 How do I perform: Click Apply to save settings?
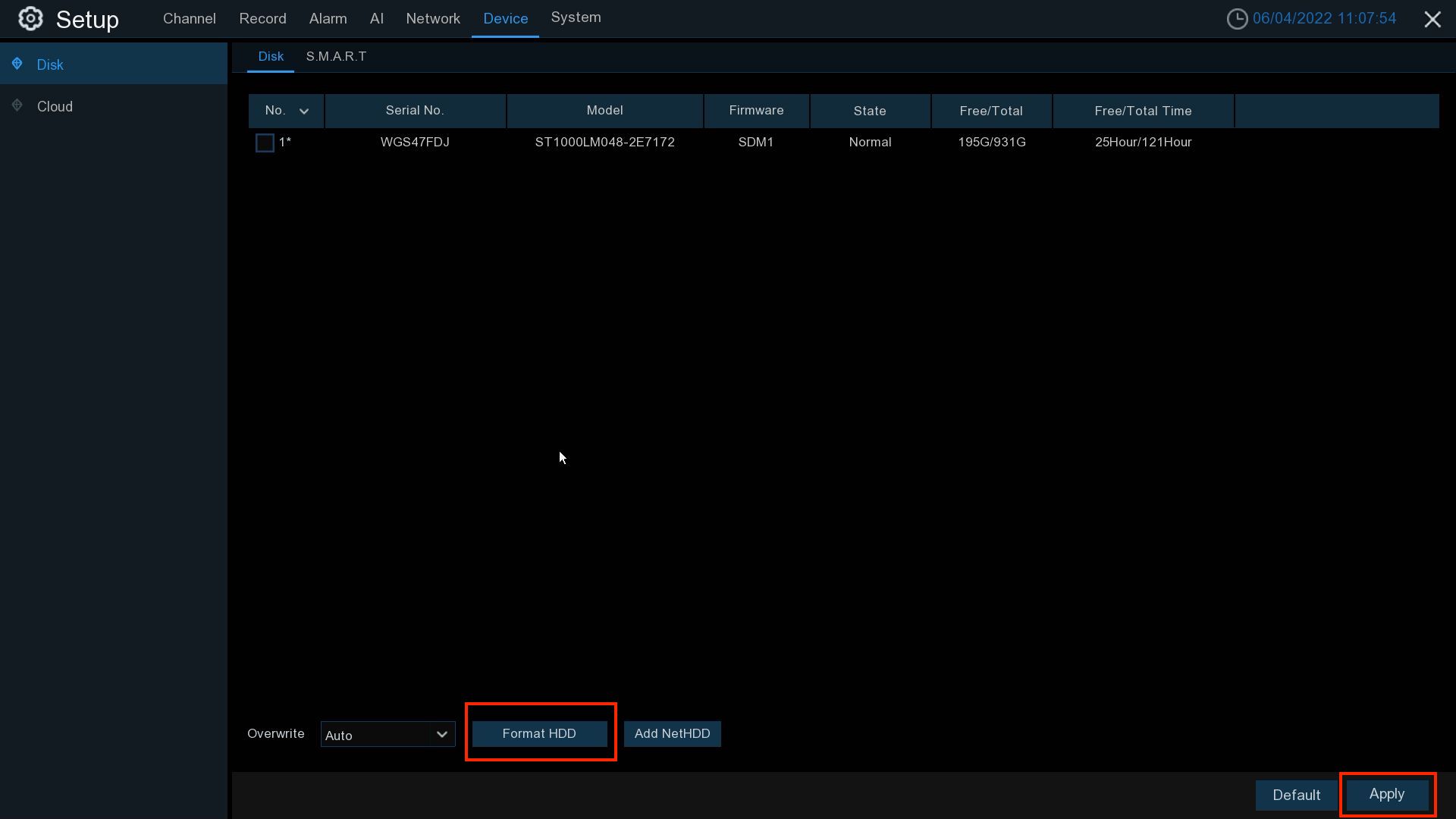[x=1386, y=794]
